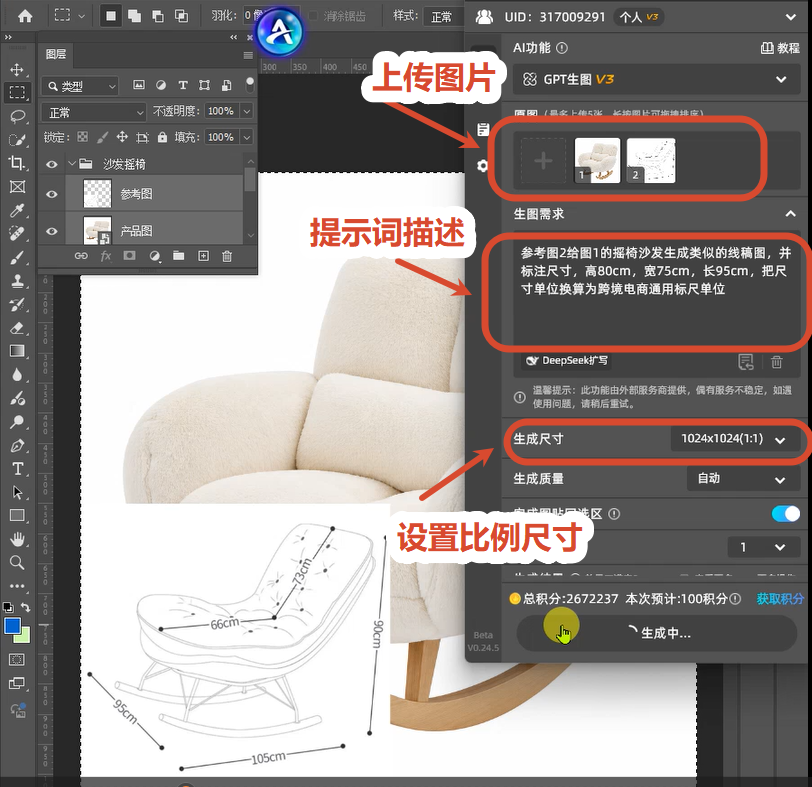Select New Selection mode button
Screen dimensions: 812x787
click(111, 16)
